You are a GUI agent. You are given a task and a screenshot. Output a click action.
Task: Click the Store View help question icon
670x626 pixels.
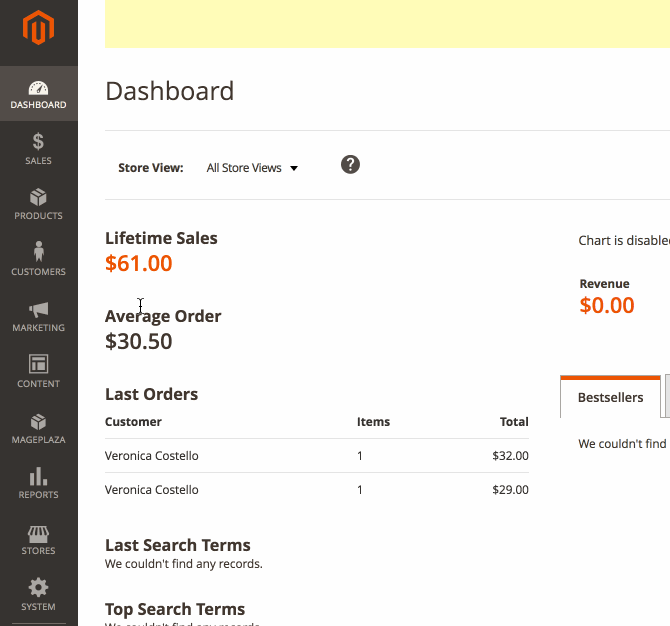coord(350,165)
